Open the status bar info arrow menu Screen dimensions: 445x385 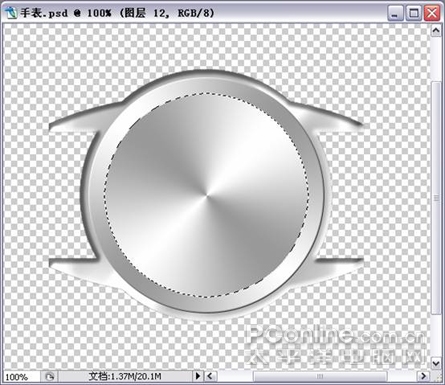[198, 376]
